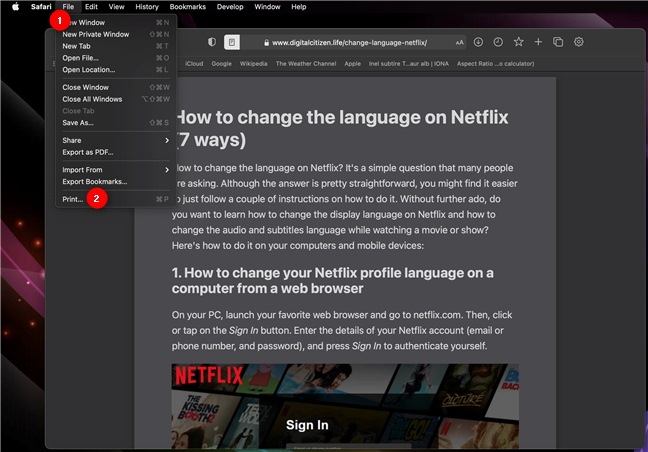Open The Weather Channel bookmark
Image resolution: width=648 pixels, height=452 pixels.
tap(306, 64)
